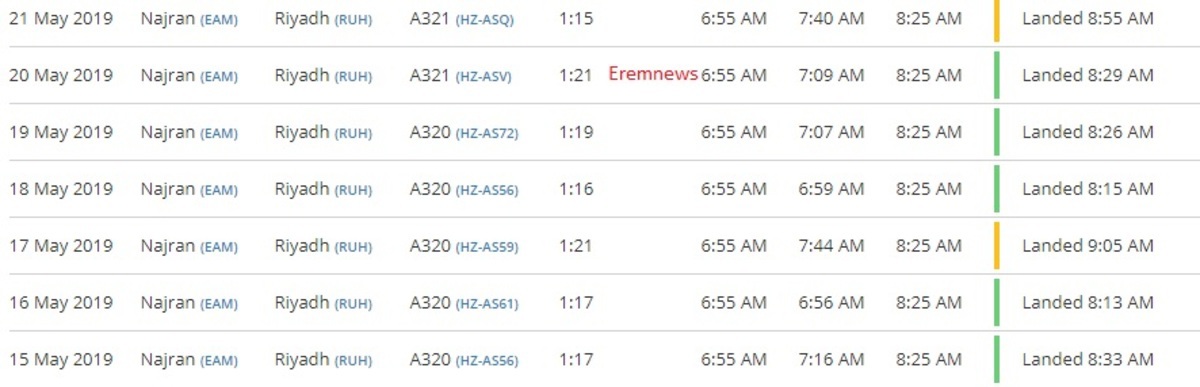Click RUH airport code on 20 May row
Image resolution: width=1200 pixels, height=387 pixels.
[353, 77]
